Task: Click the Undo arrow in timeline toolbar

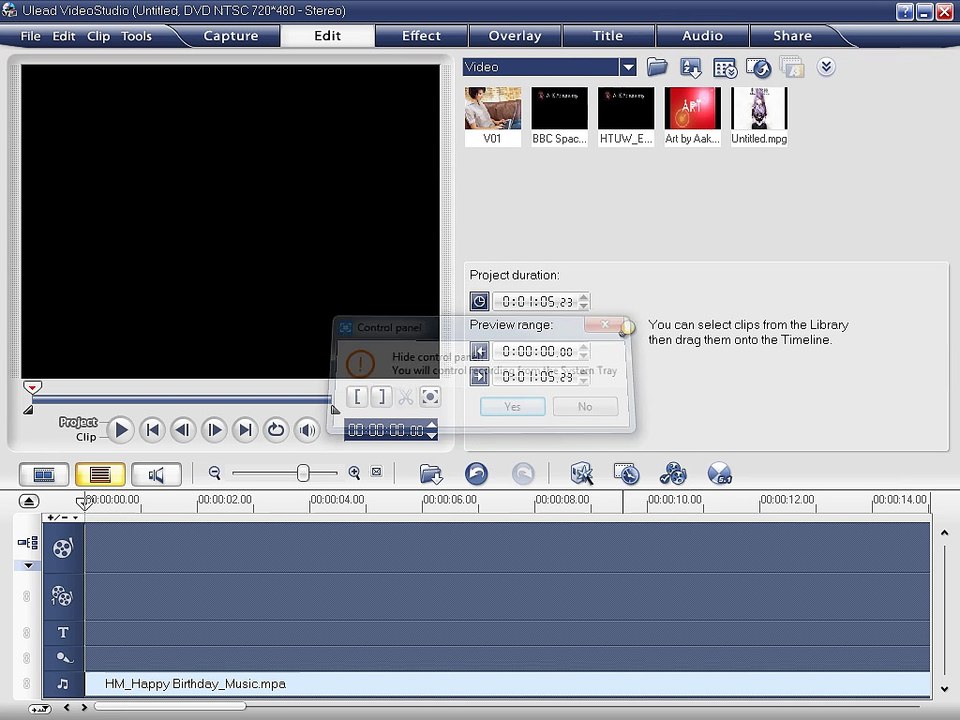Action: coord(476,473)
